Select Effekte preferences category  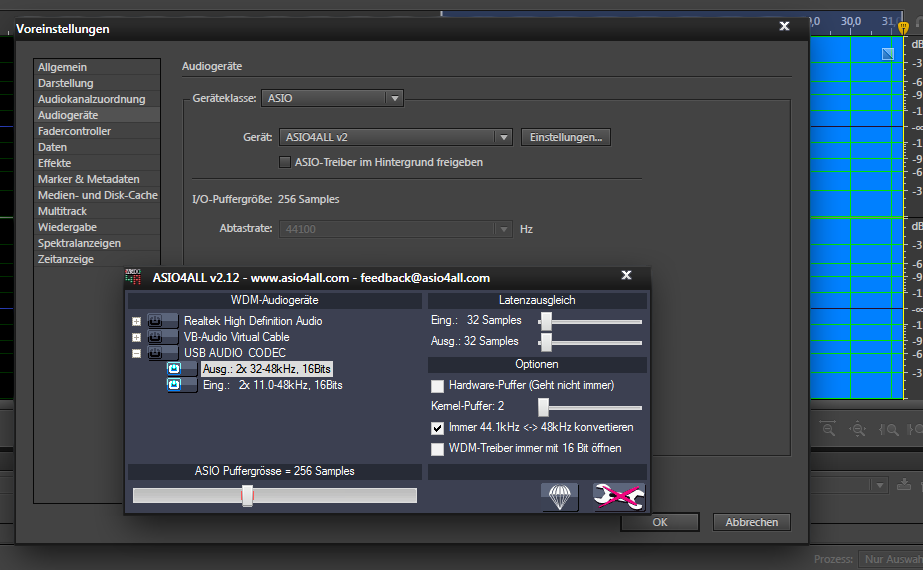97,163
